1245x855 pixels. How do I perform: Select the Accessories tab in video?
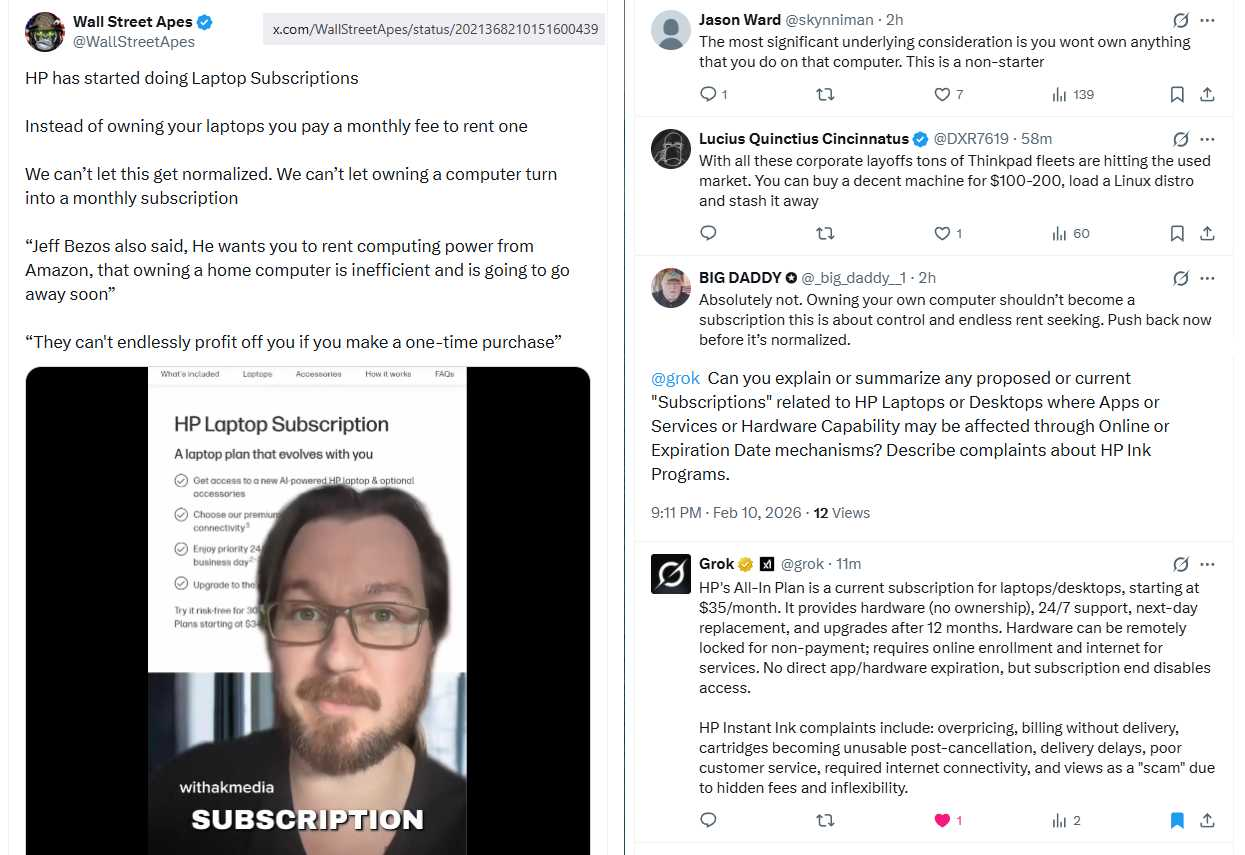[x=318, y=374]
